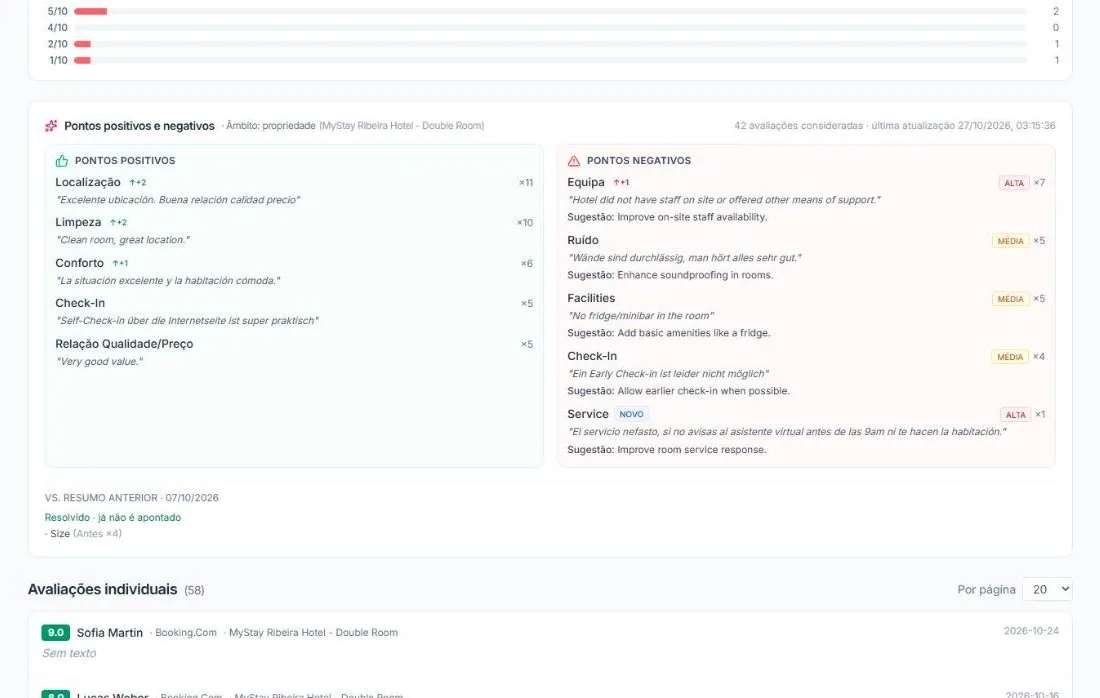Click the ALTA priority badge on Service
This screenshot has height=698, width=1100.
(x=1015, y=415)
